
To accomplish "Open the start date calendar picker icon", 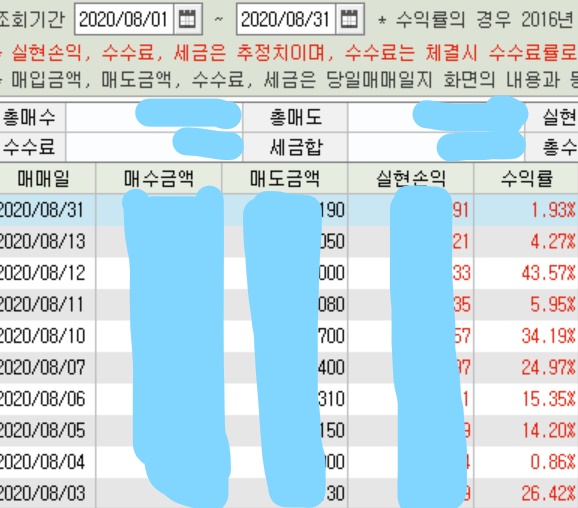I will [187, 19].
